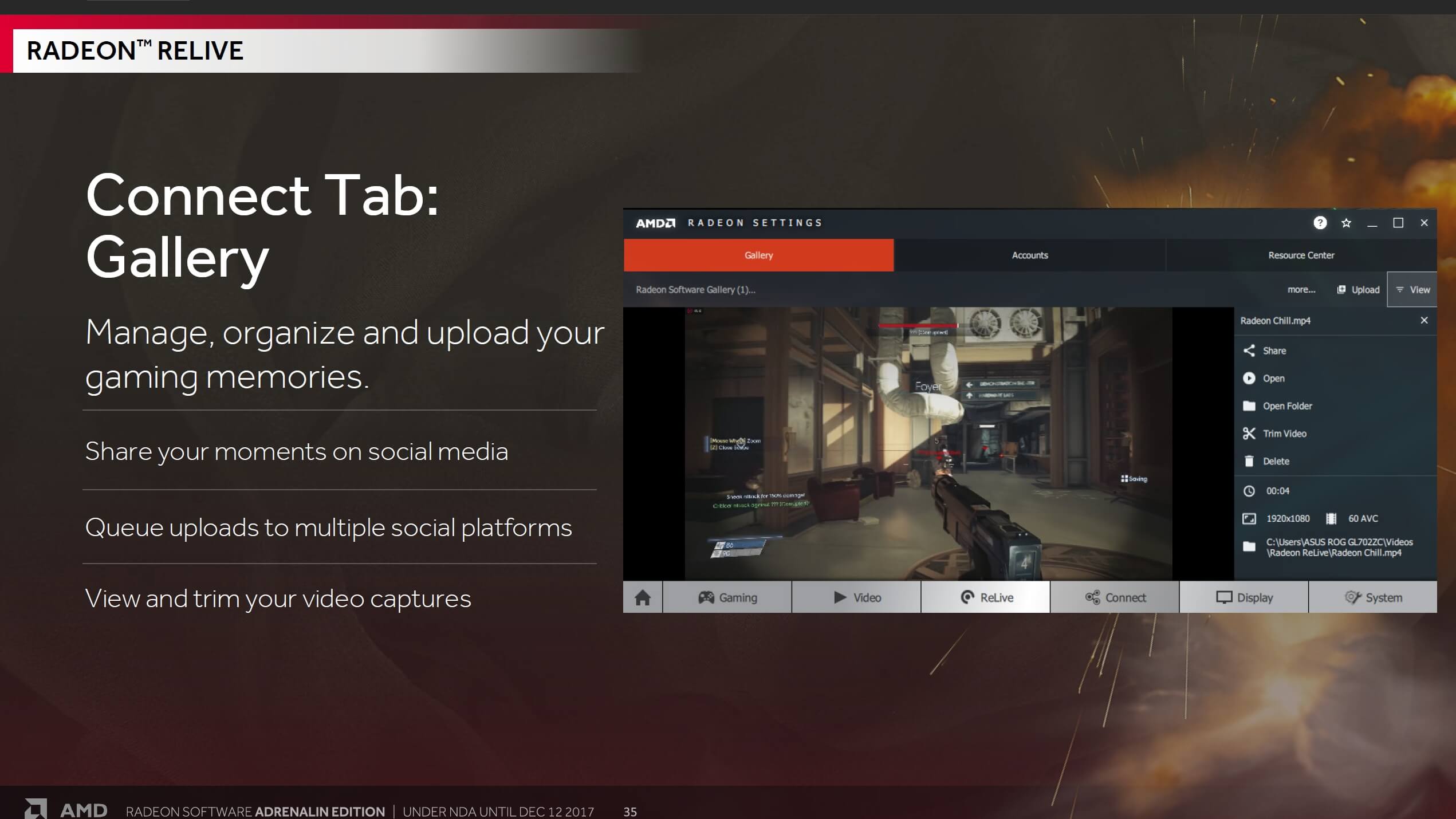This screenshot has width=1456, height=819.
Task: Click the Upload button
Action: click(x=1358, y=290)
